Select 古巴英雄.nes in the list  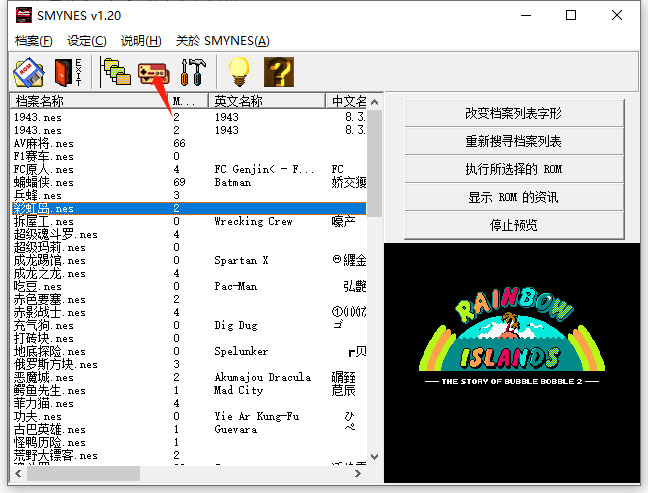point(50,430)
